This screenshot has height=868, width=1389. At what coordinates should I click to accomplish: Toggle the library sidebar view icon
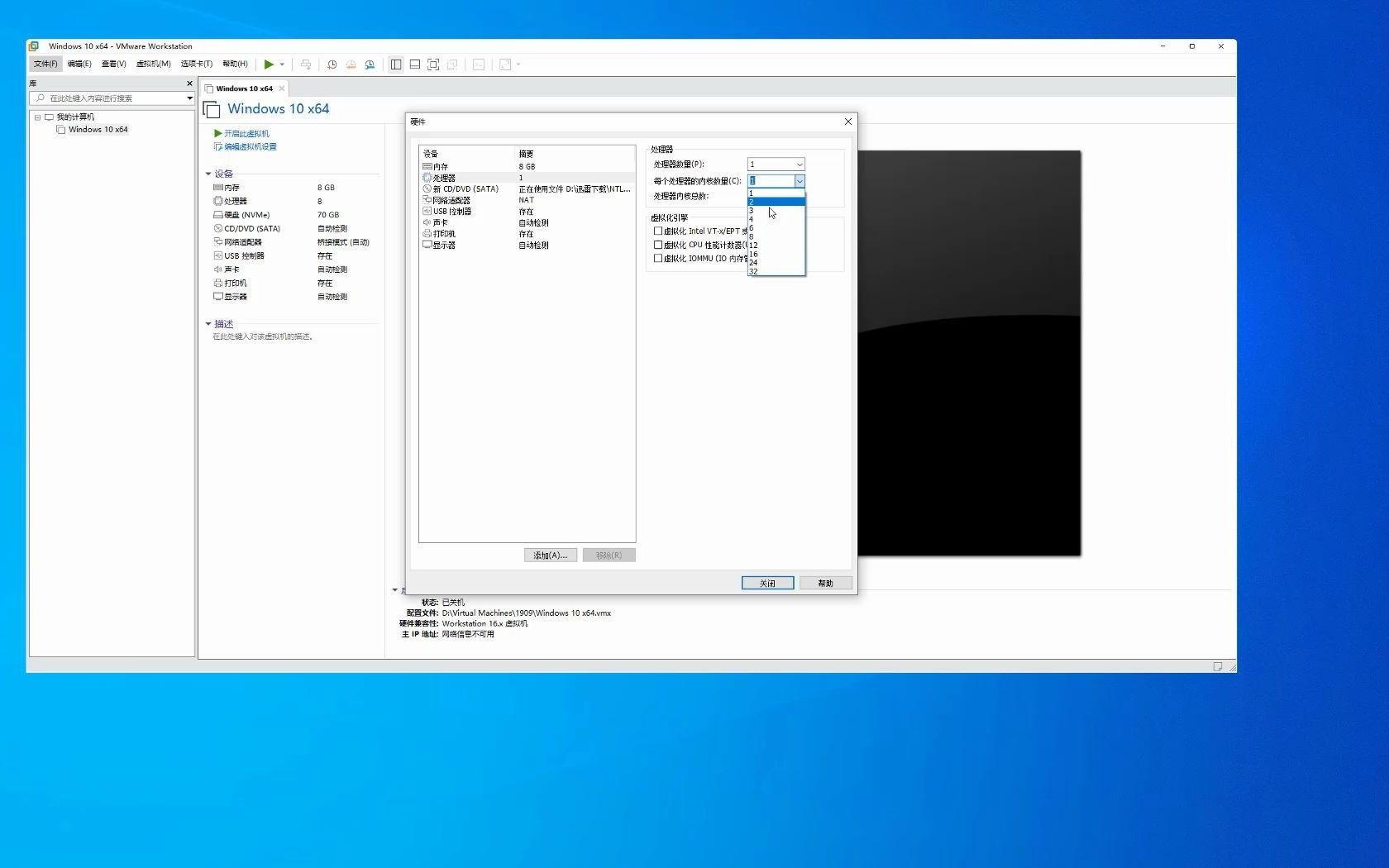[396, 64]
